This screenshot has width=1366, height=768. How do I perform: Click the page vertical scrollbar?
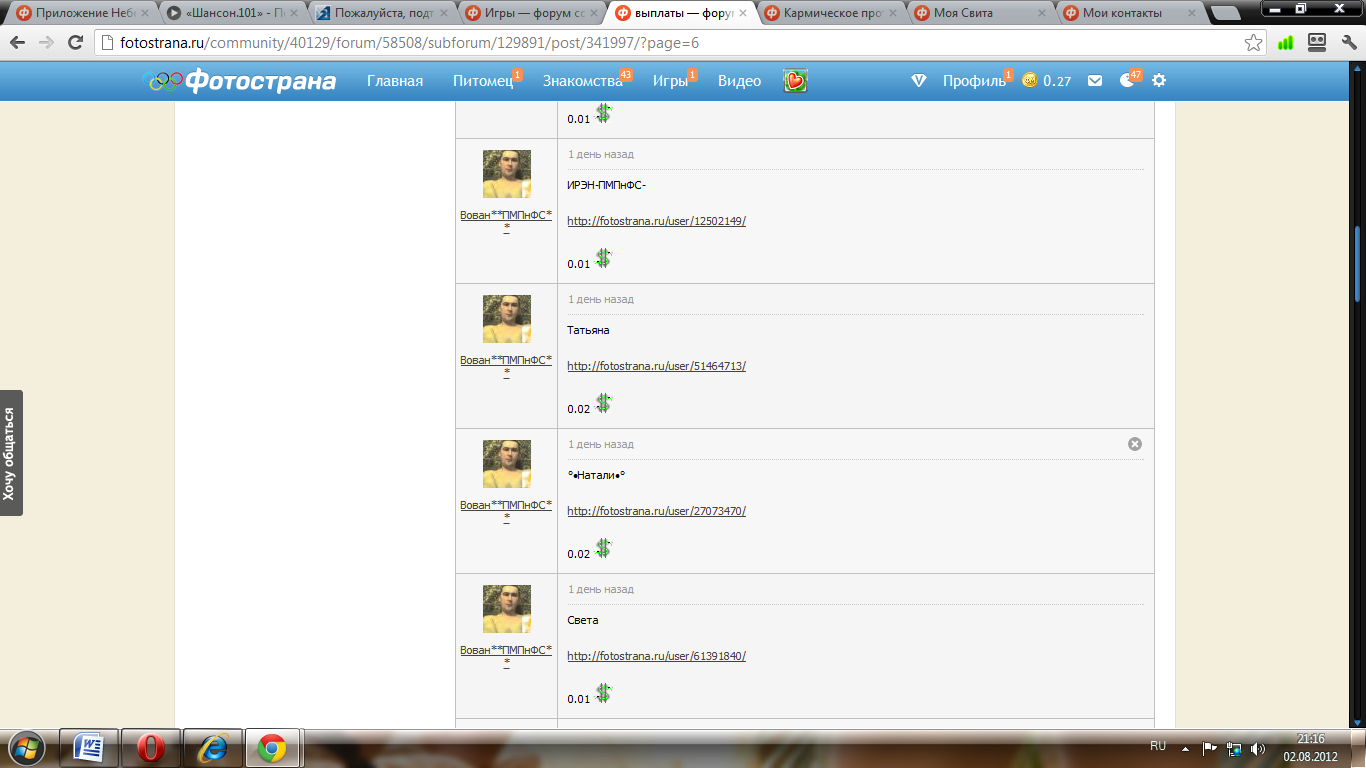[x=1358, y=263]
